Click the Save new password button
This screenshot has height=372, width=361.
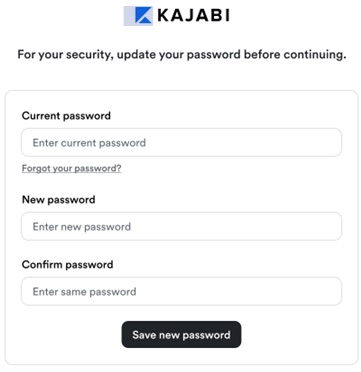[181, 335]
